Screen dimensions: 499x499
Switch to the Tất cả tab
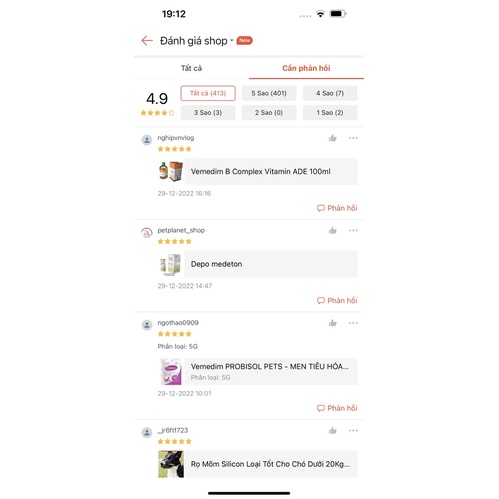191,68
